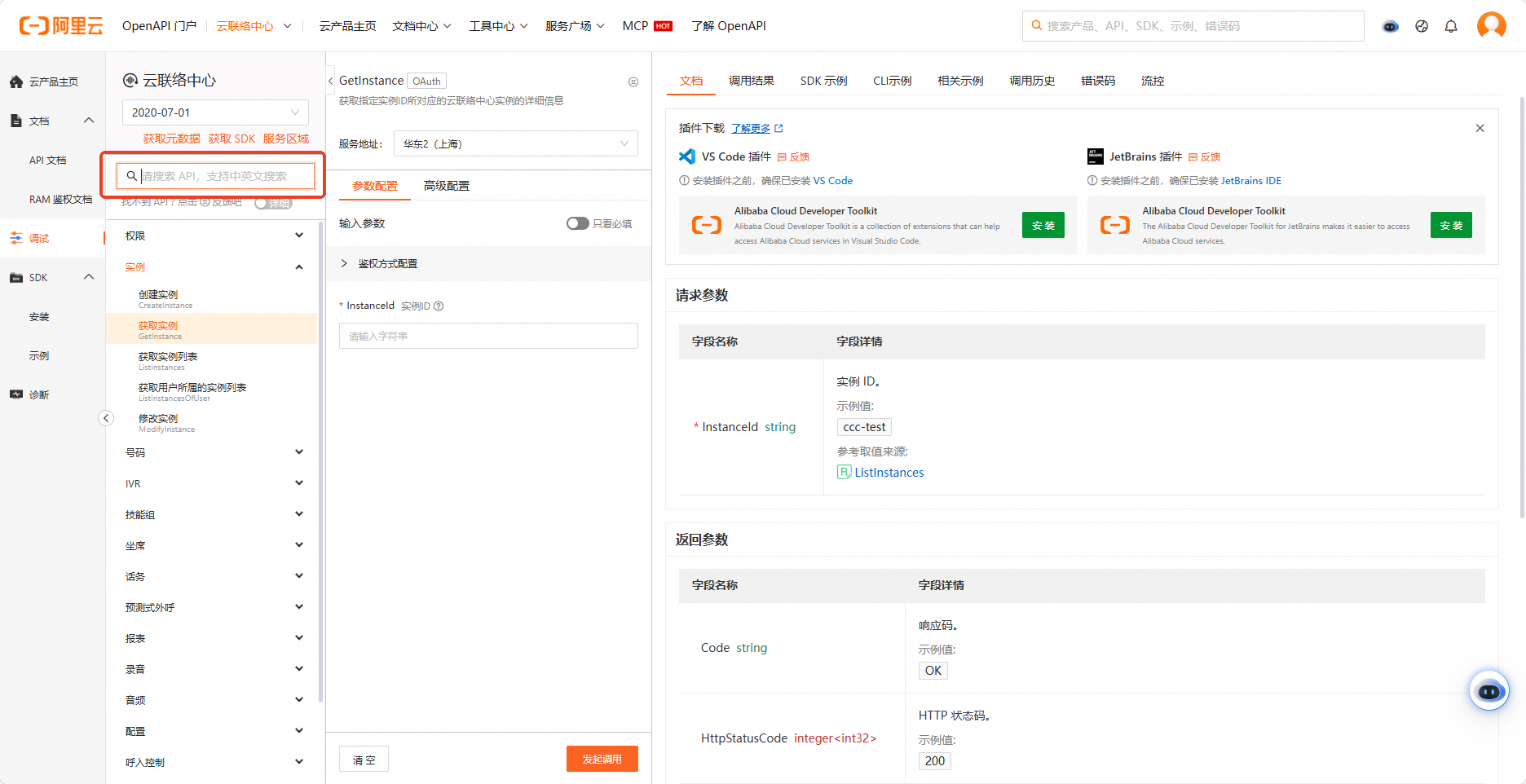Click the InstanceId input field
1526x784 pixels.
click(x=488, y=336)
